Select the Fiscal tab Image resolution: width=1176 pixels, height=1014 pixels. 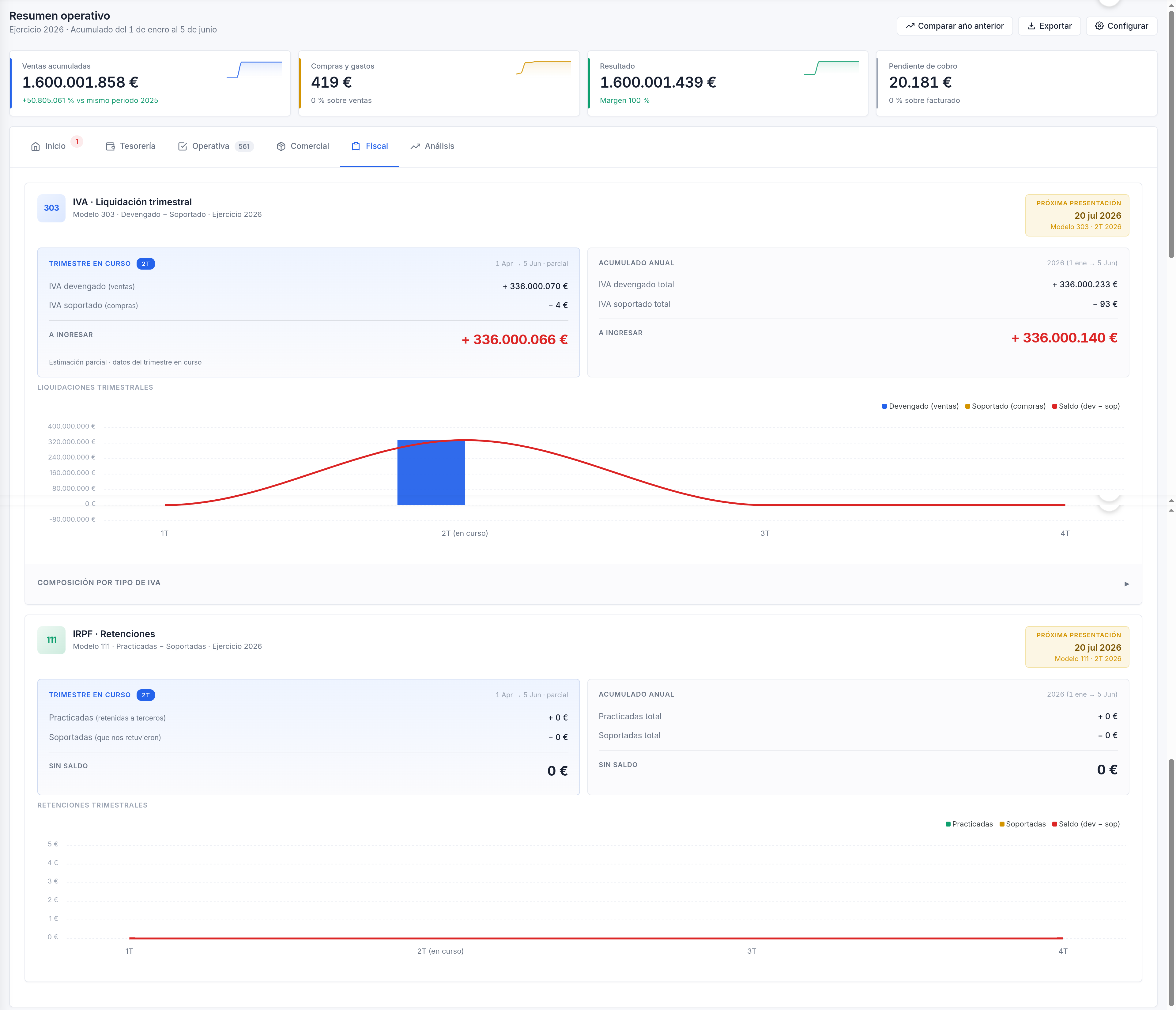pos(370,146)
